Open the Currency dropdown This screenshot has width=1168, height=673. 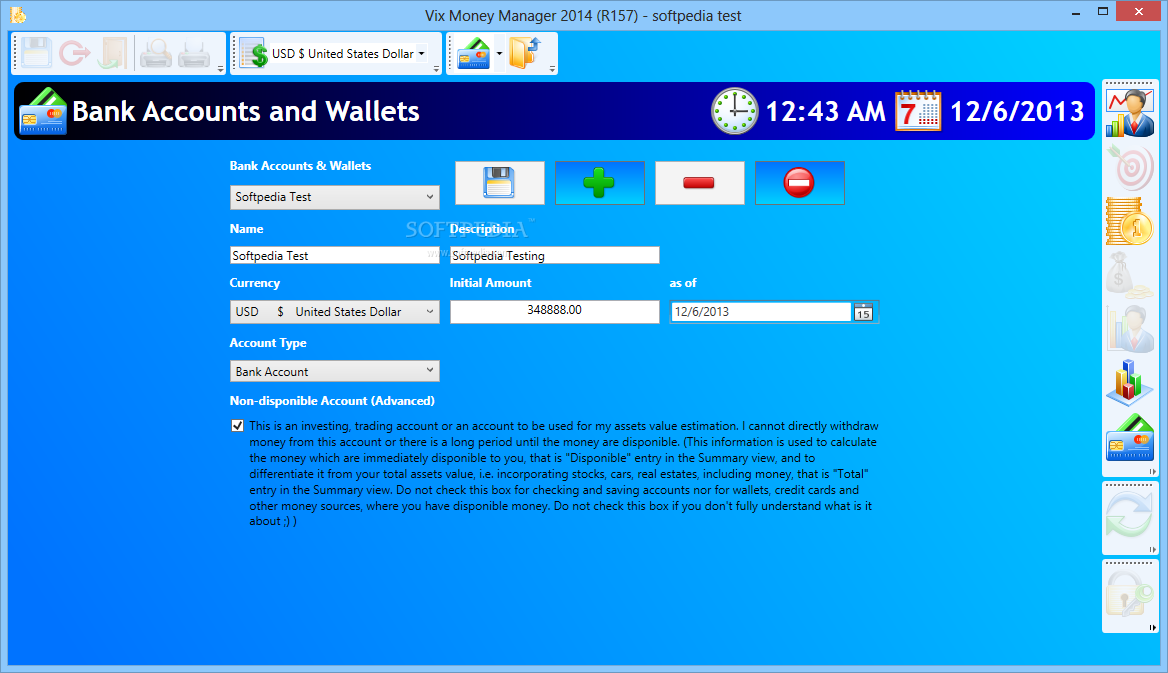pos(334,312)
